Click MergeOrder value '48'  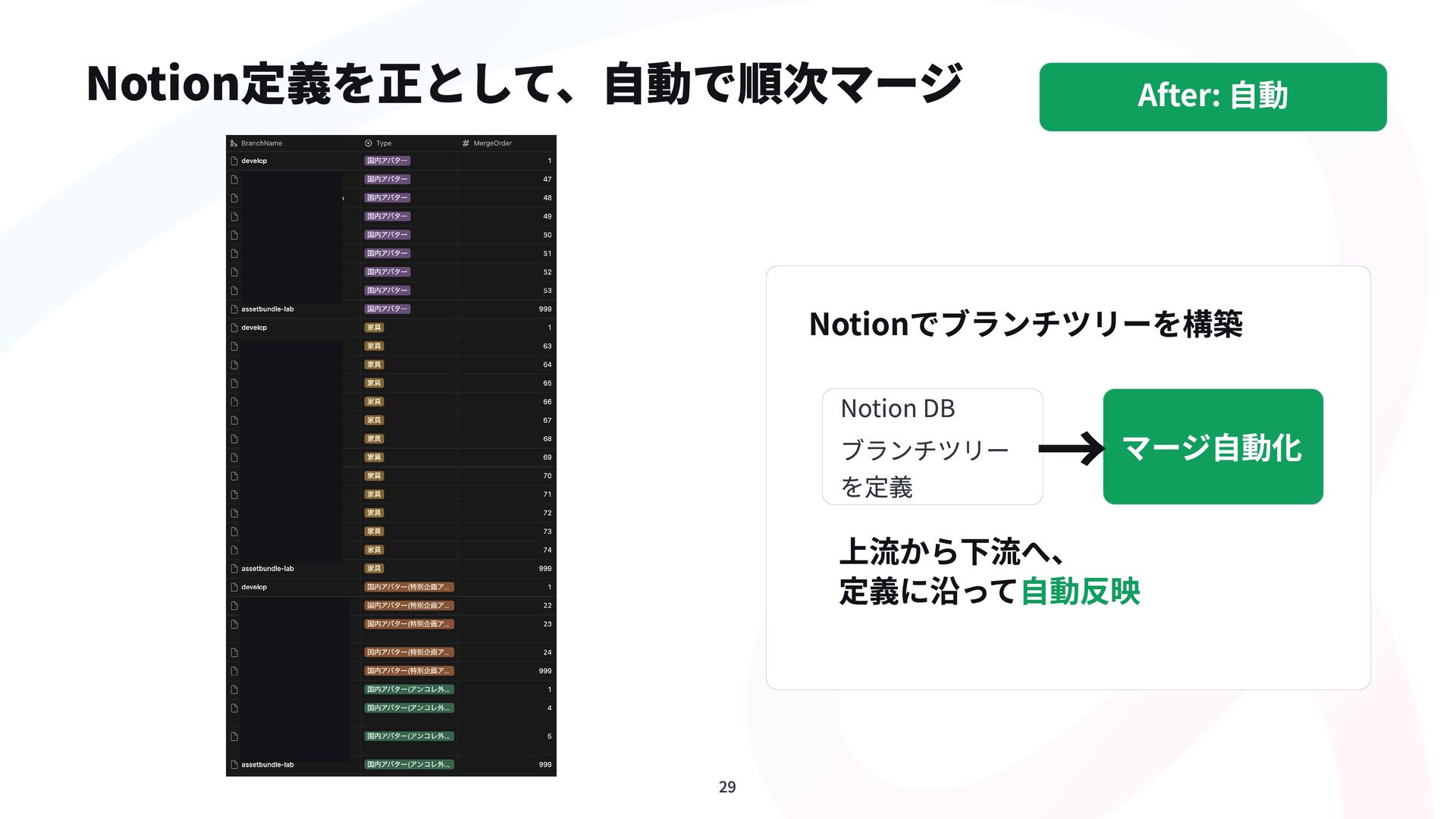[x=548, y=198]
